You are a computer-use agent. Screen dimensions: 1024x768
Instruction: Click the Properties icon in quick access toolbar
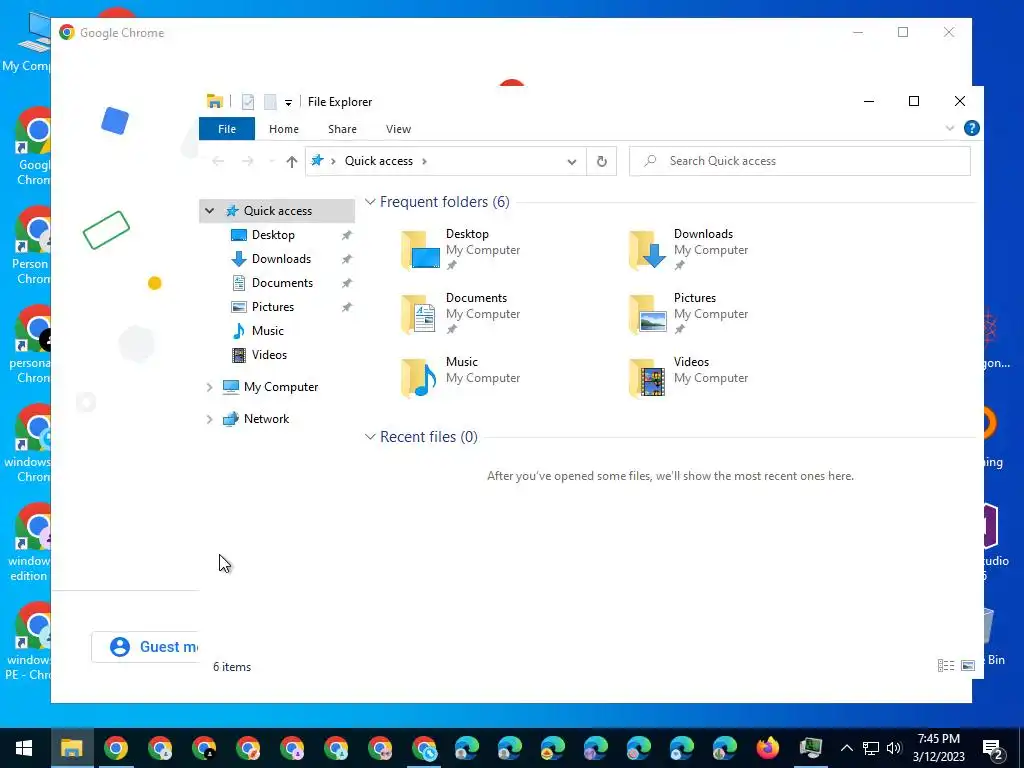point(248,101)
